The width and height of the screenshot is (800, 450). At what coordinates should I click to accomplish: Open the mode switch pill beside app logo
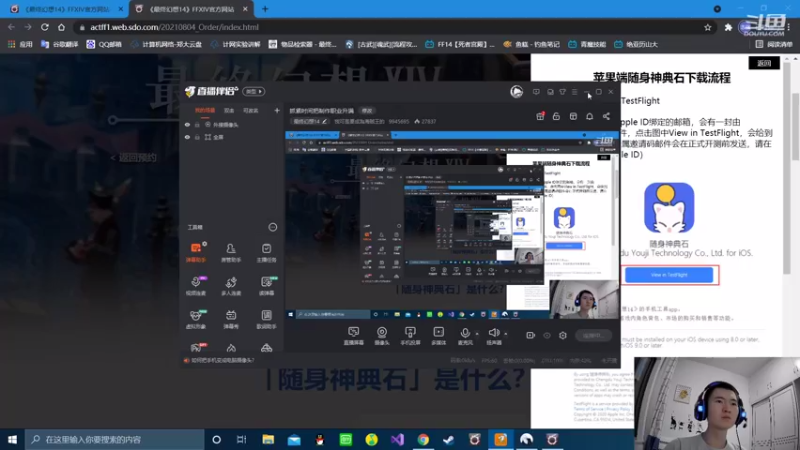tap(254, 91)
